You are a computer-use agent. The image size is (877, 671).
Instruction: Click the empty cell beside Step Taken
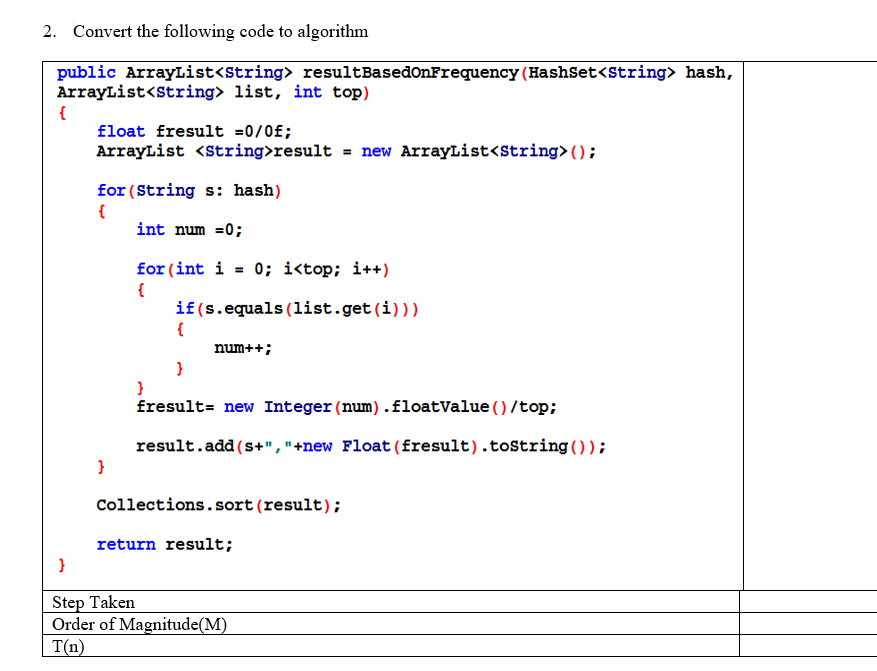(x=807, y=602)
